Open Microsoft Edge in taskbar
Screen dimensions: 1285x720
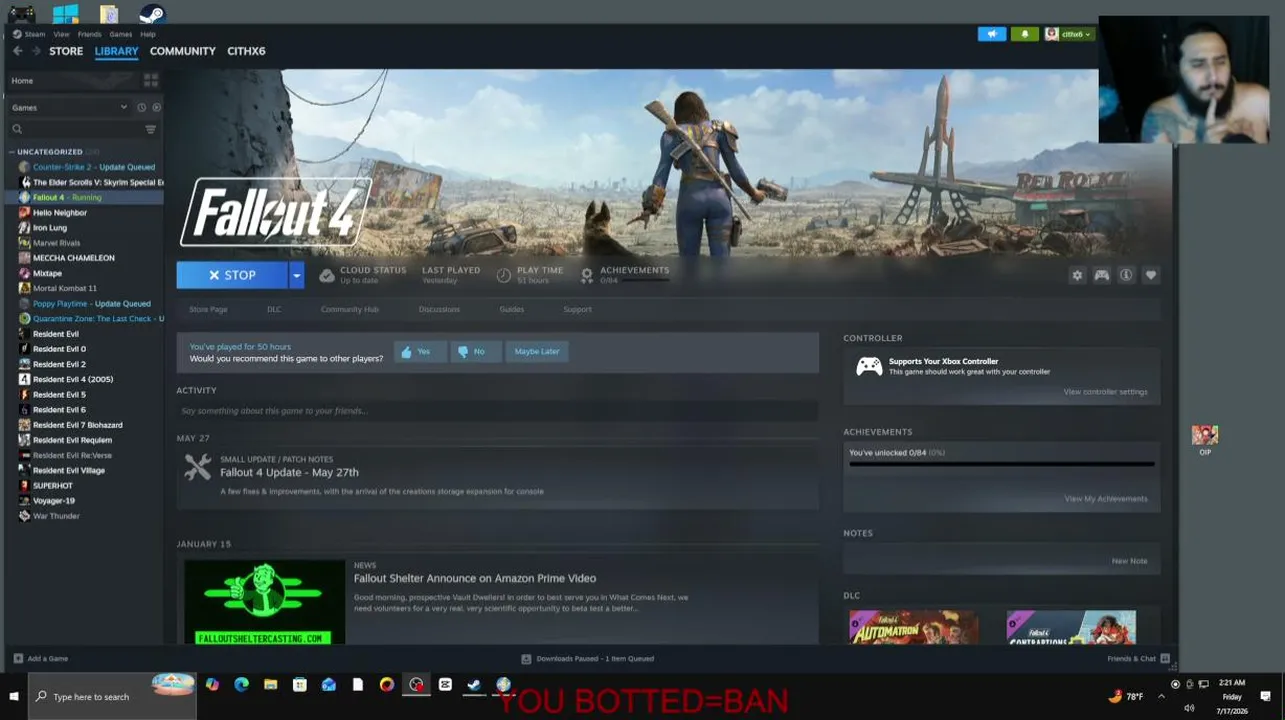[x=241, y=685]
